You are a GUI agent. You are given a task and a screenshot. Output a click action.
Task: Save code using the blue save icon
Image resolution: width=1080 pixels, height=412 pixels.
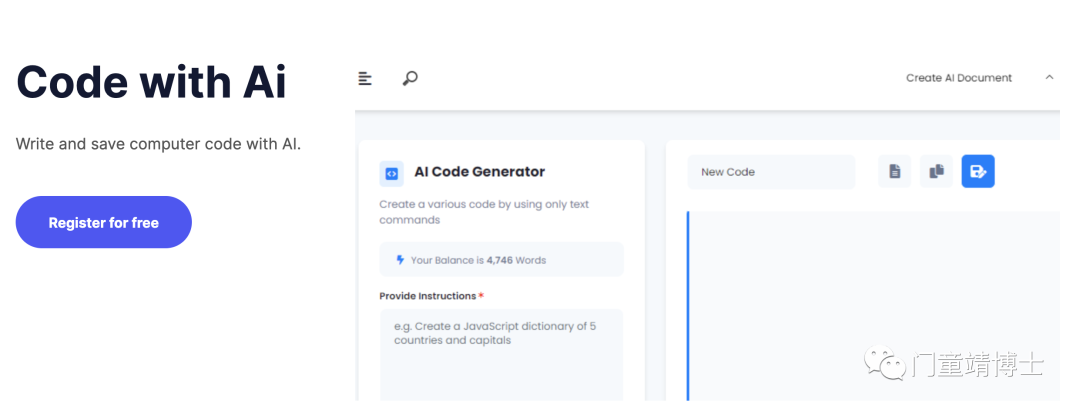click(978, 172)
